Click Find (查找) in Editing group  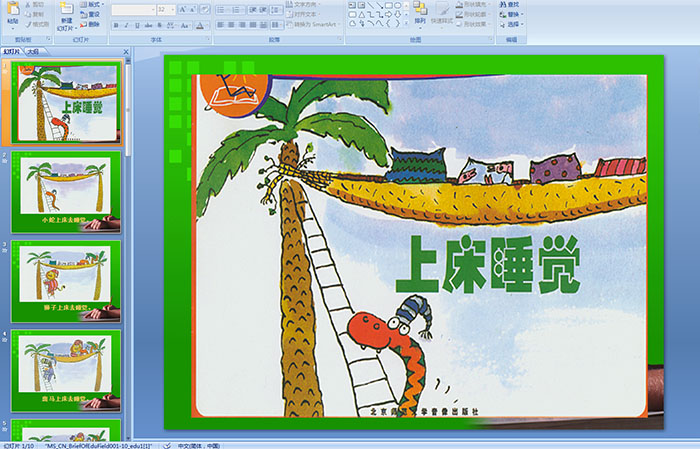click(510, 4)
